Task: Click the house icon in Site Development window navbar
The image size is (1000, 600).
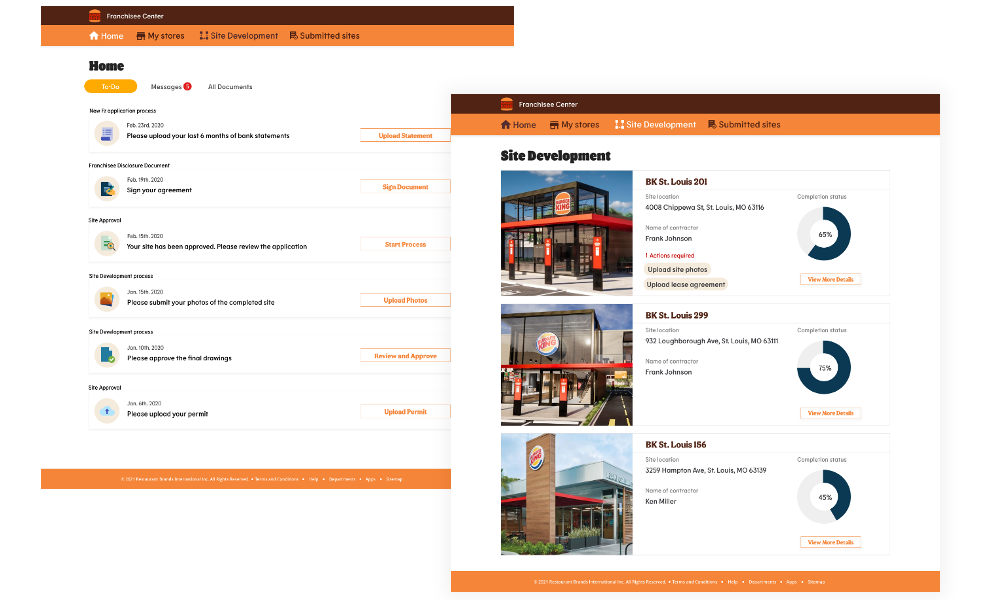Action: (506, 125)
